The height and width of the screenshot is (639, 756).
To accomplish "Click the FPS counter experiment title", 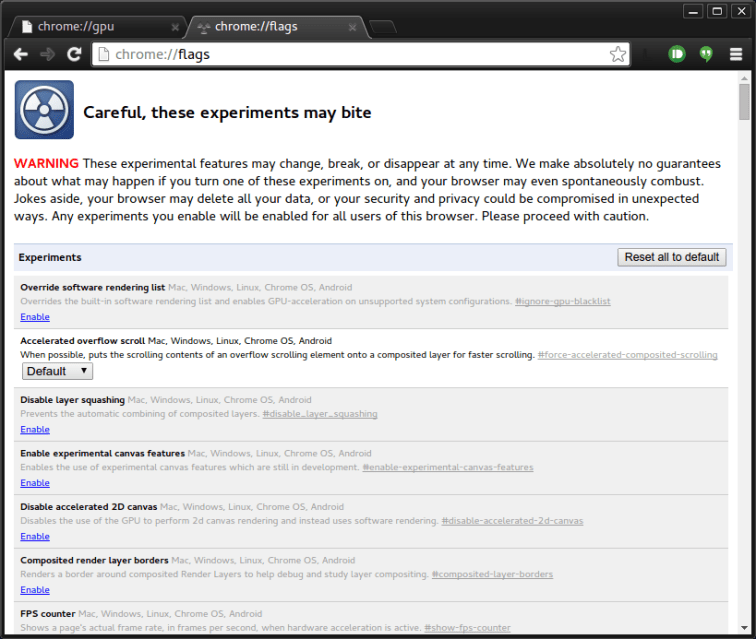I will (48, 614).
